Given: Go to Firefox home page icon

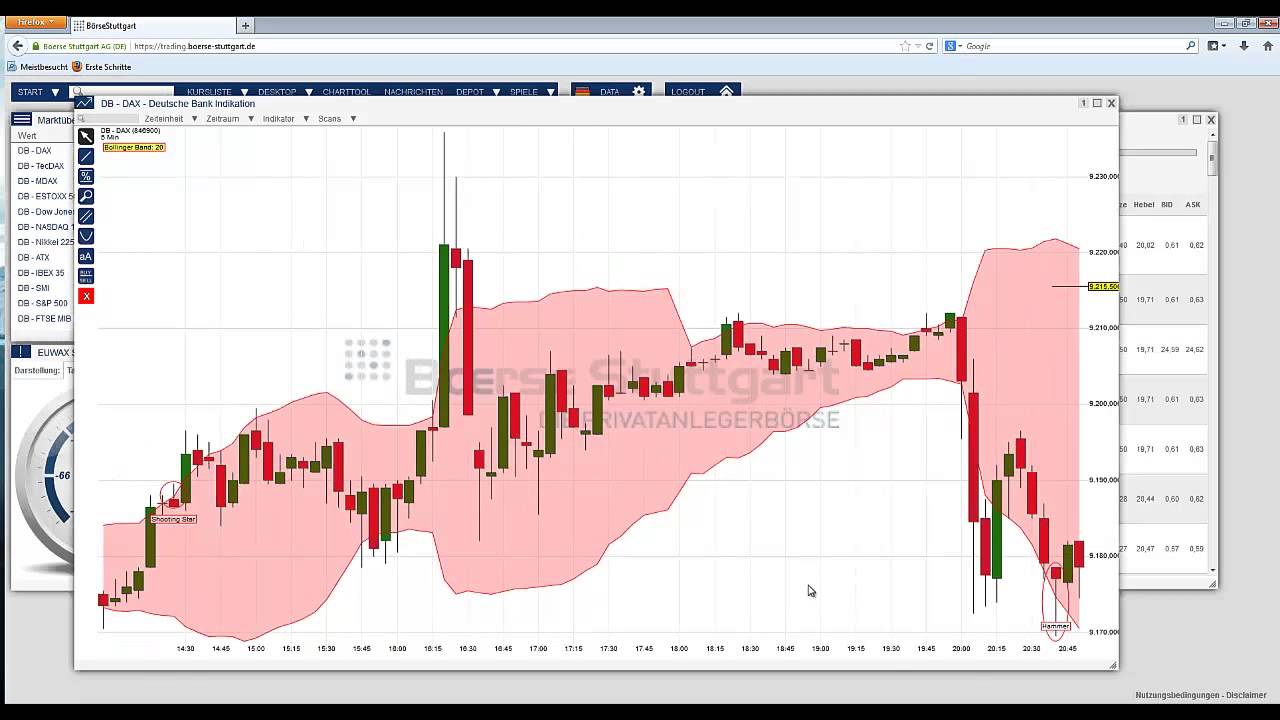Looking at the screenshot, I should [1266, 46].
